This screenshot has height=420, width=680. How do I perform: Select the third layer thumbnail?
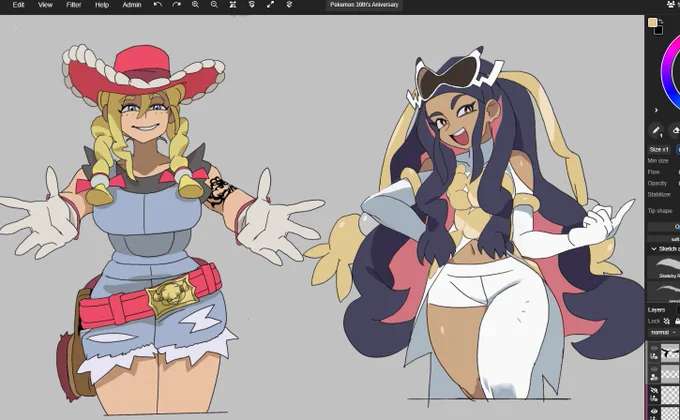tap(670, 394)
